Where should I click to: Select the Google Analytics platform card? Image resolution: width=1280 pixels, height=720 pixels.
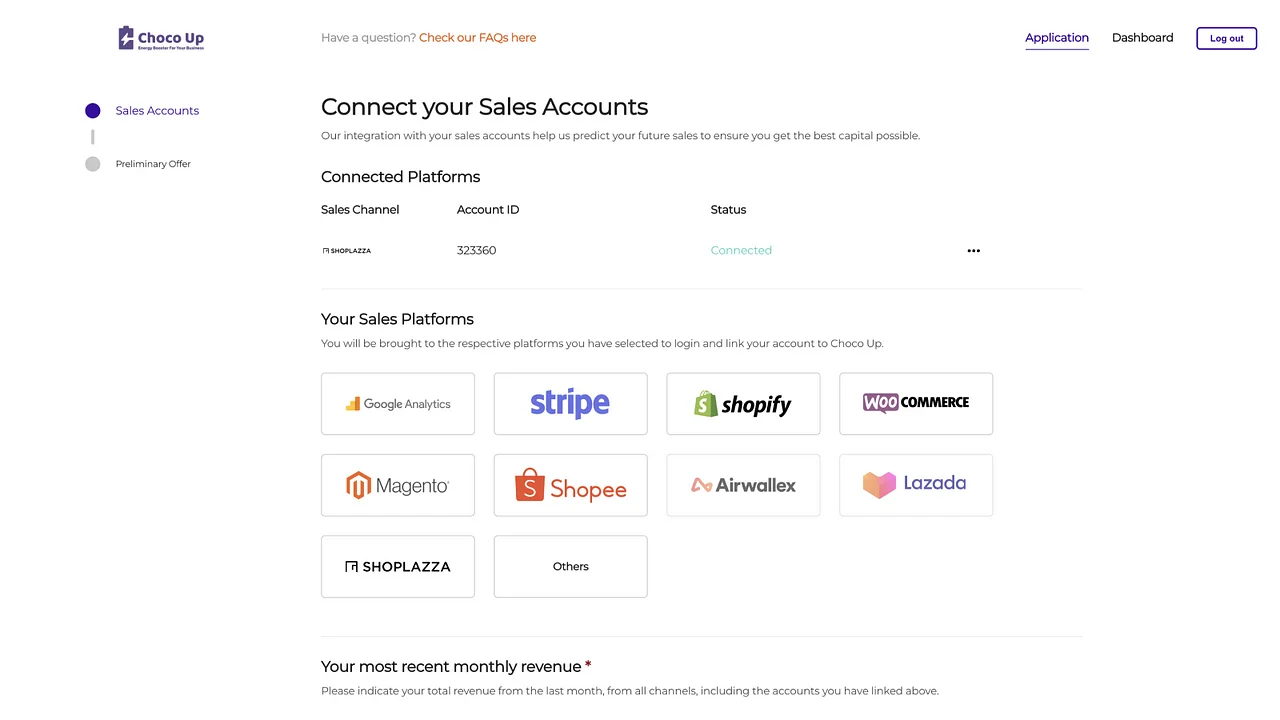coord(397,404)
